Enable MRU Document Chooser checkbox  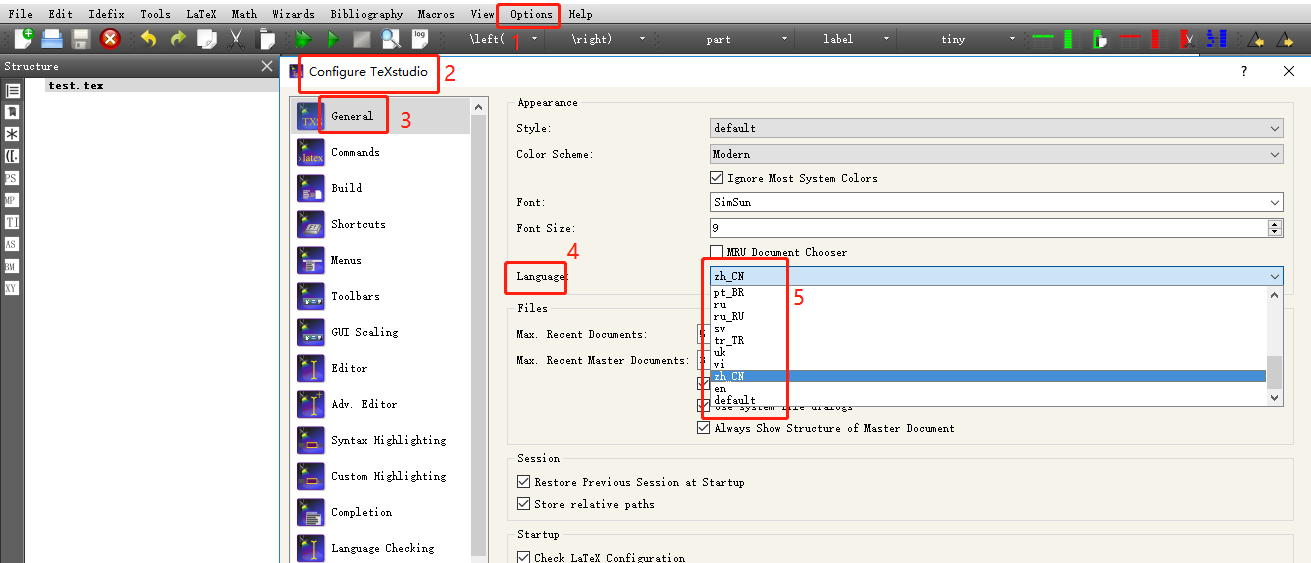(x=717, y=252)
